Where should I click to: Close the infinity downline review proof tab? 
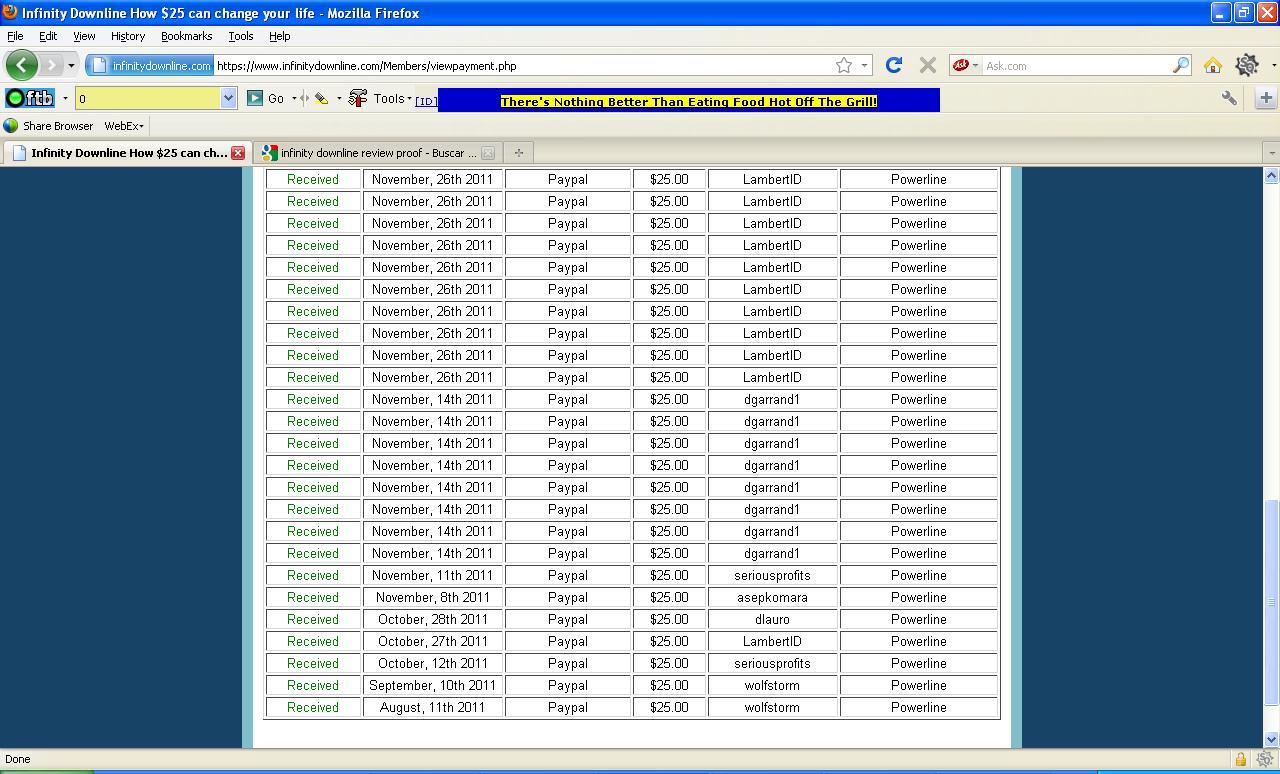point(488,153)
